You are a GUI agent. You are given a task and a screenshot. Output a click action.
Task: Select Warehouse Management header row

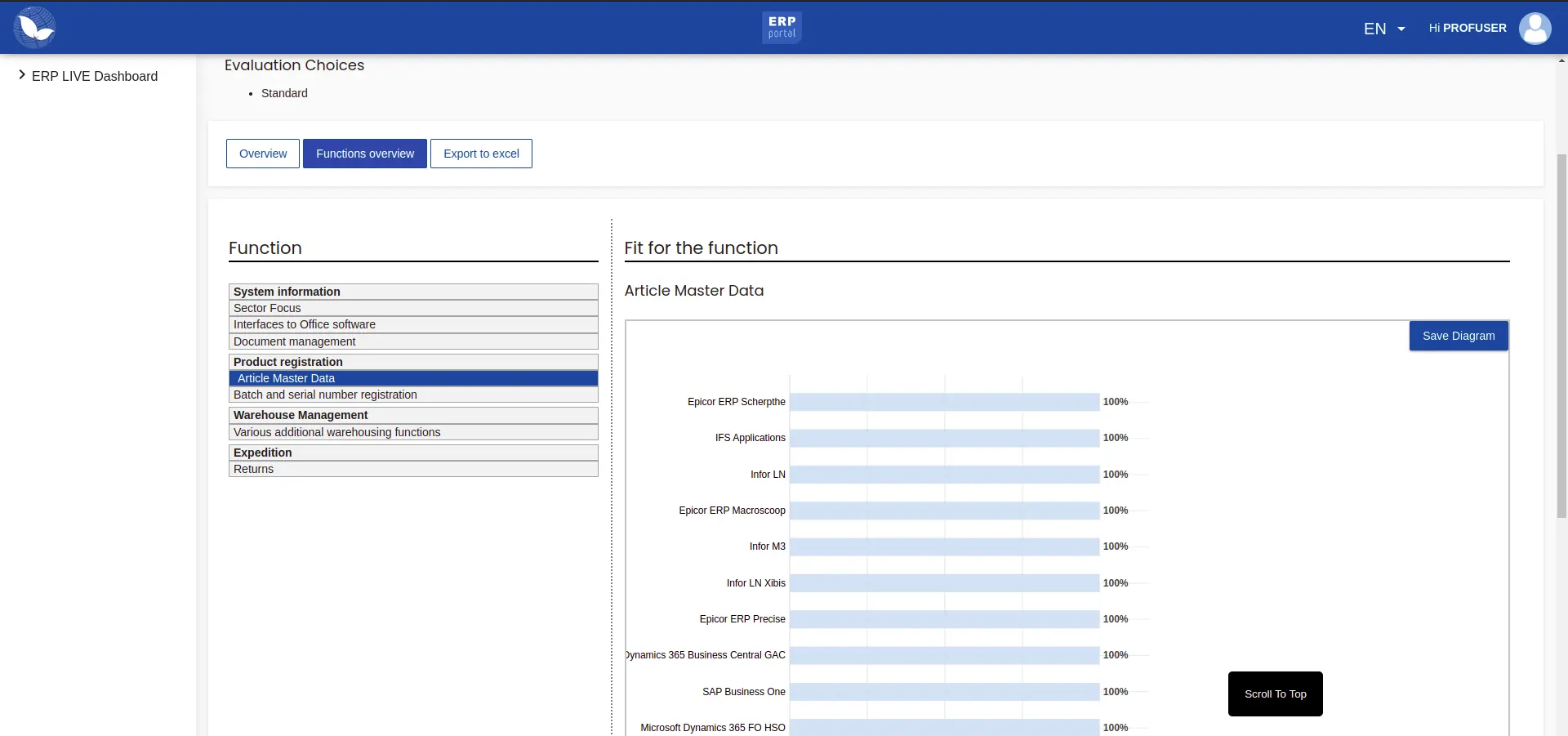(x=413, y=415)
